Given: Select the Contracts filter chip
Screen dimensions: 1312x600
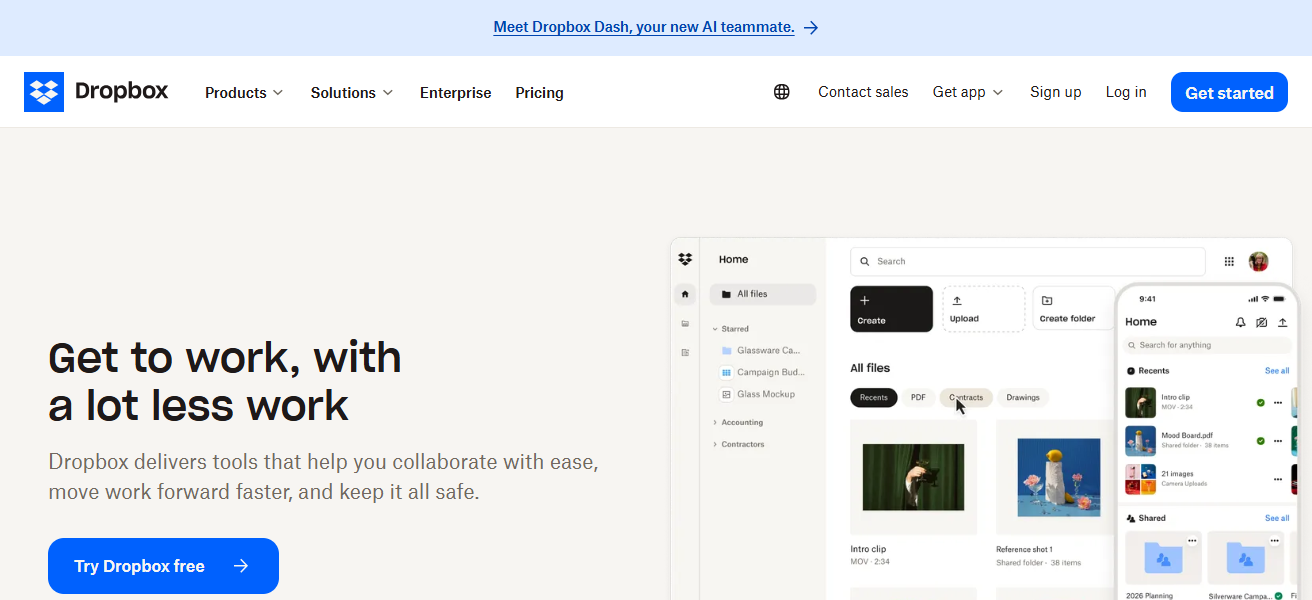Looking at the screenshot, I should (x=966, y=397).
